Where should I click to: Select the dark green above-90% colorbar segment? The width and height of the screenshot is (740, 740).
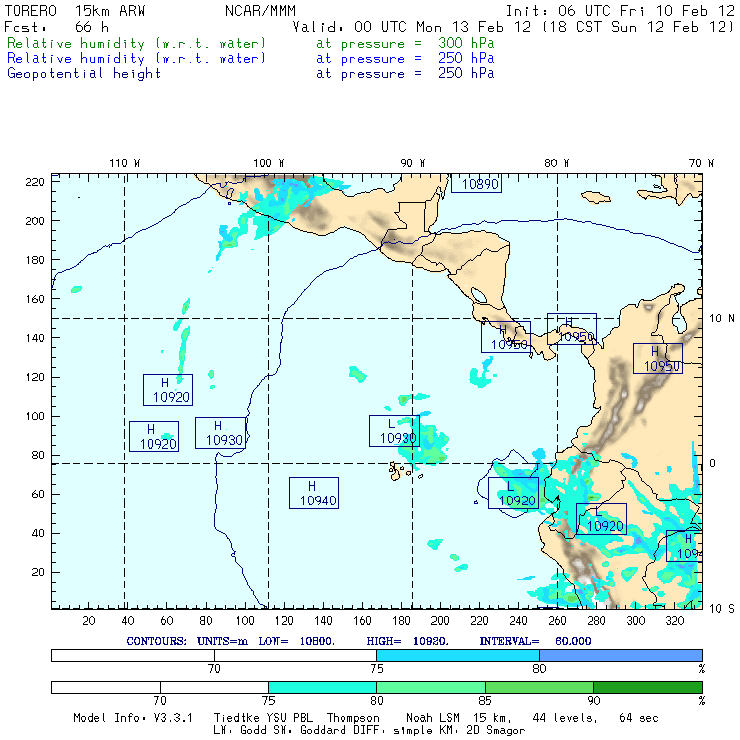pyautogui.click(x=648, y=687)
